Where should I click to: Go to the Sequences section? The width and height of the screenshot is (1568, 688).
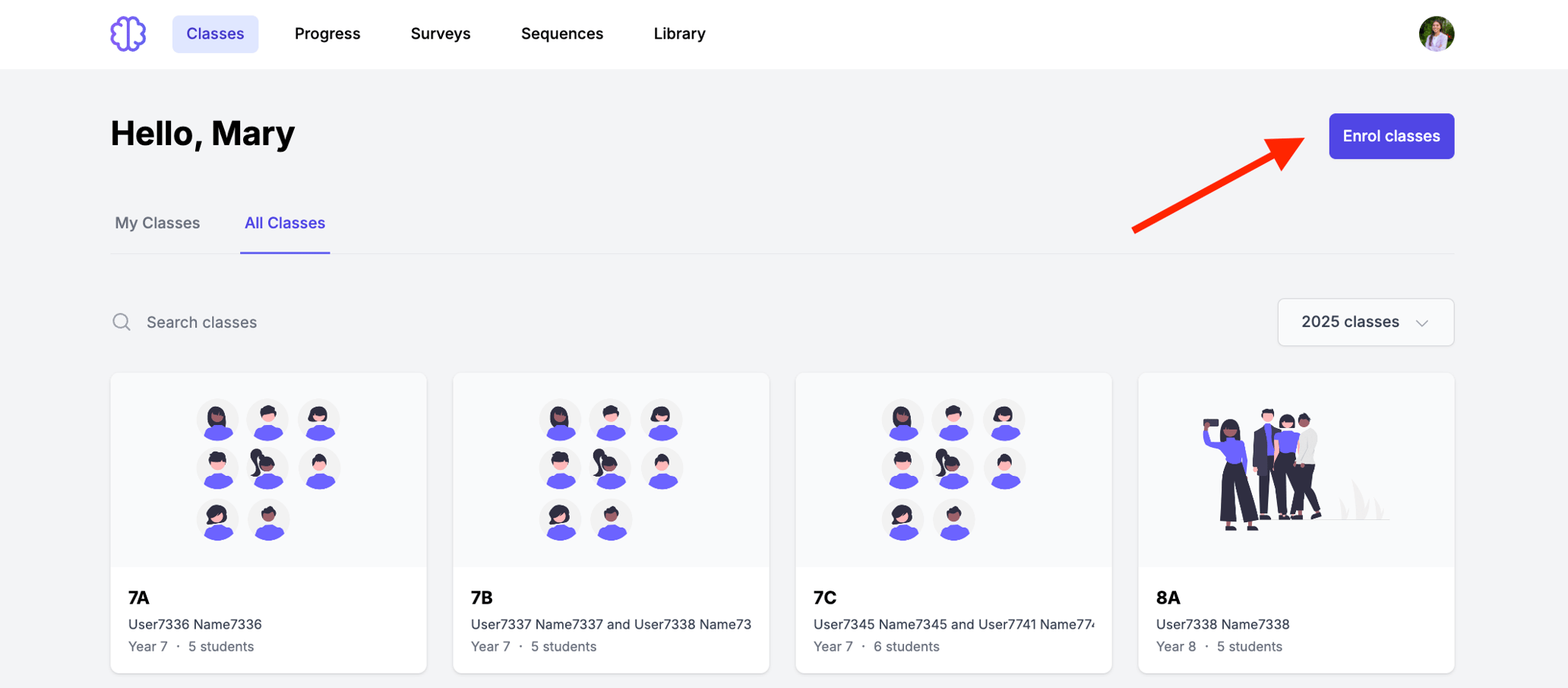click(x=562, y=33)
